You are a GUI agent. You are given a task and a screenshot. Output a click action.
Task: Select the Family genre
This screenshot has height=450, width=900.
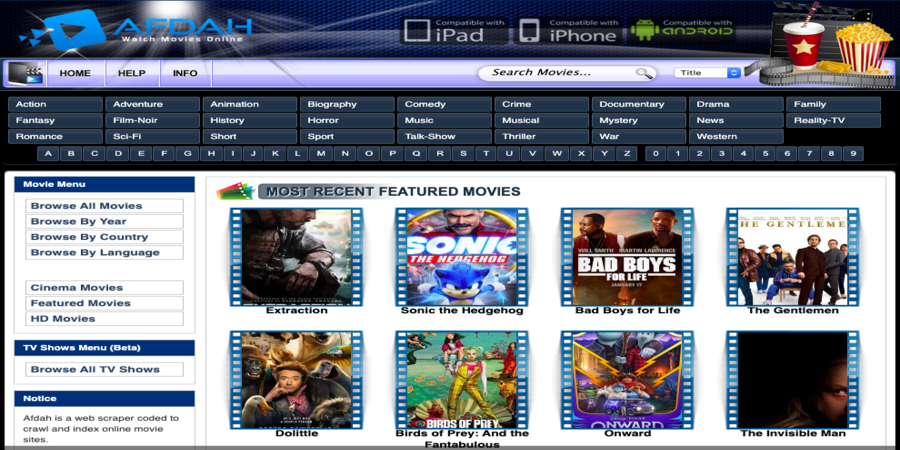click(833, 104)
